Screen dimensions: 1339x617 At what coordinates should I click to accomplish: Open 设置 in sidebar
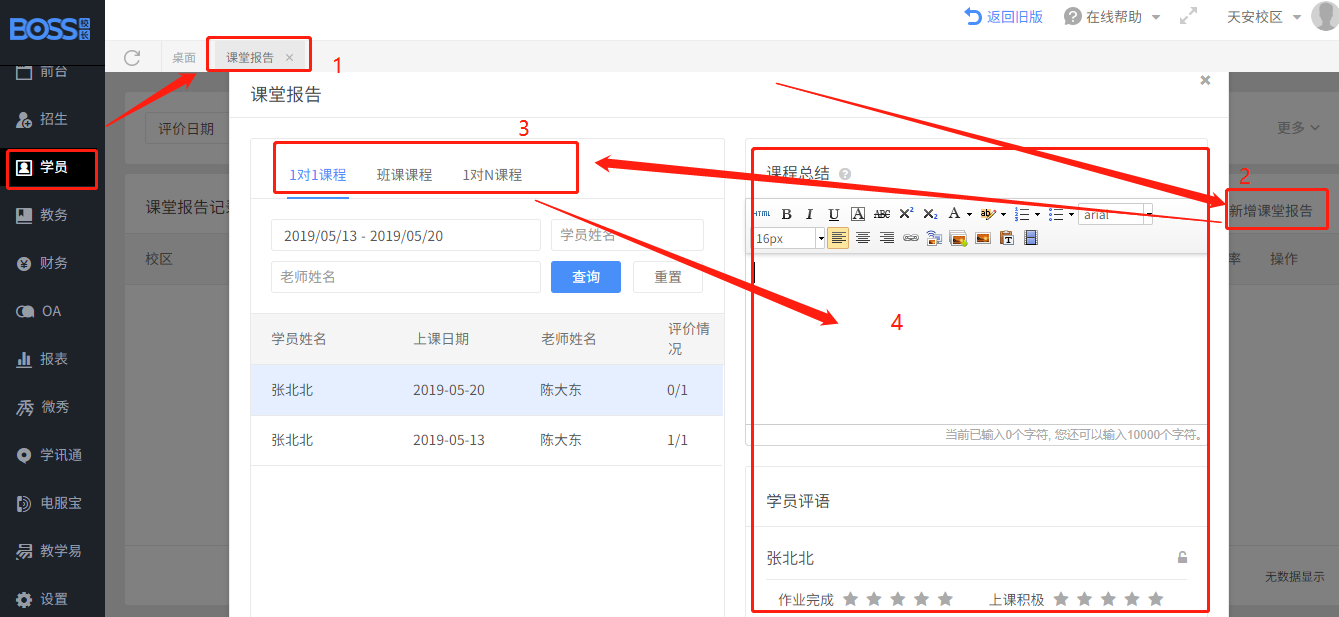(52, 599)
